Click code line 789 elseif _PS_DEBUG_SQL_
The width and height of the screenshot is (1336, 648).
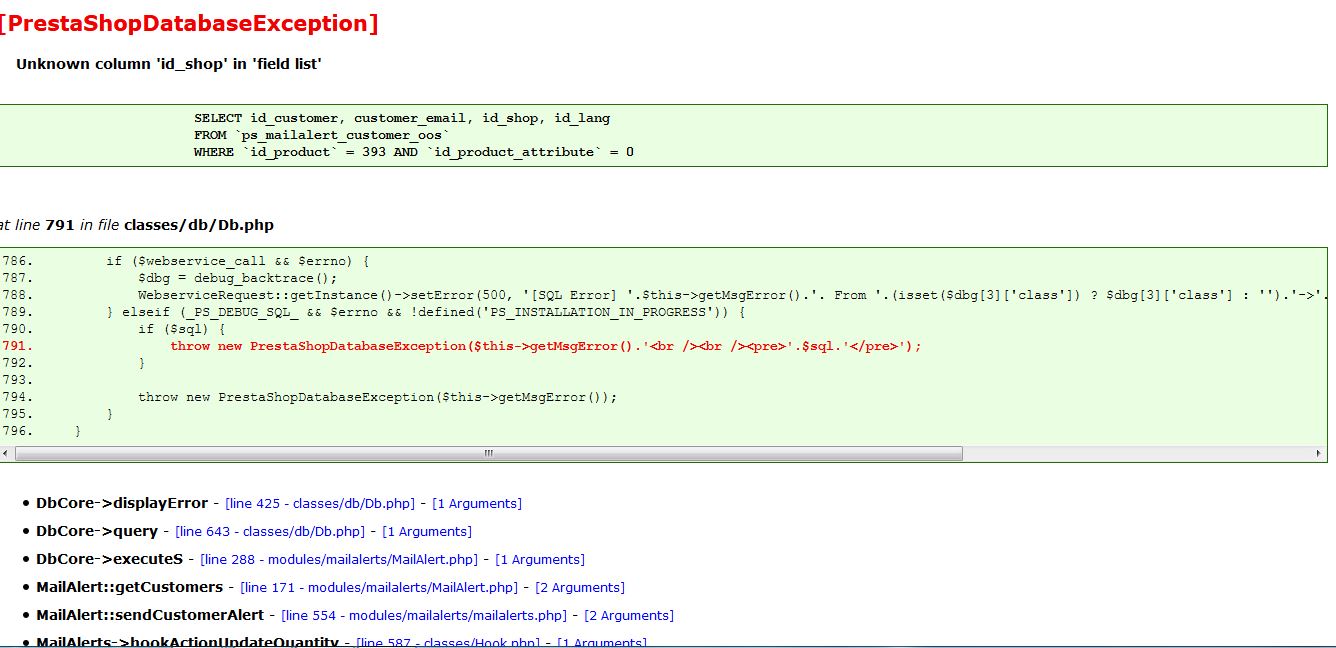coord(426,312)
